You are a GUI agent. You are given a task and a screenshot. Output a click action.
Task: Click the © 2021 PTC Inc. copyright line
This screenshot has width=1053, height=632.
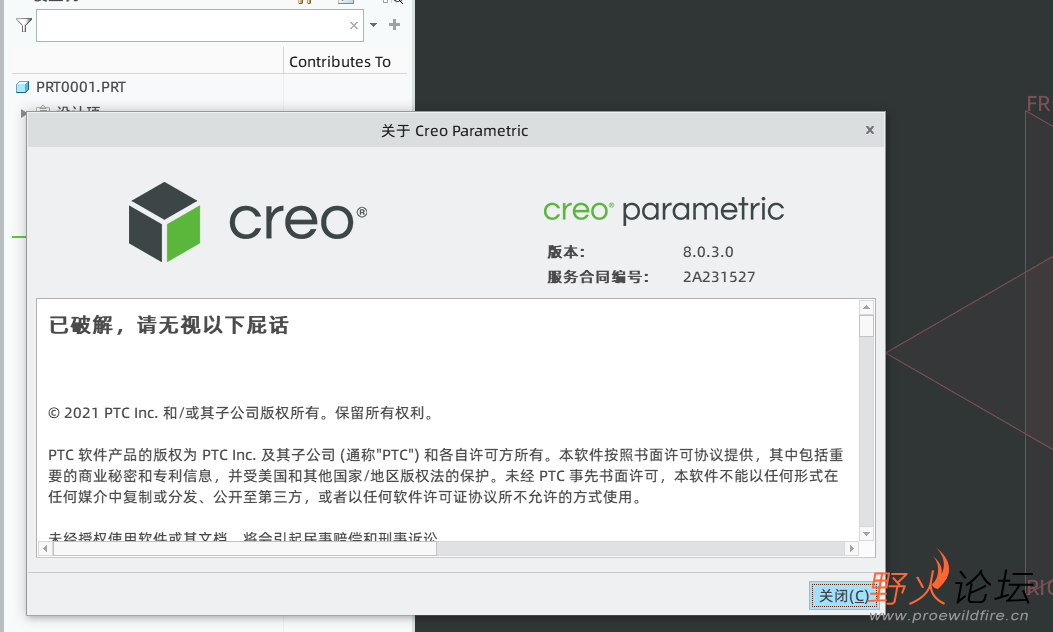tap(242, 413)
